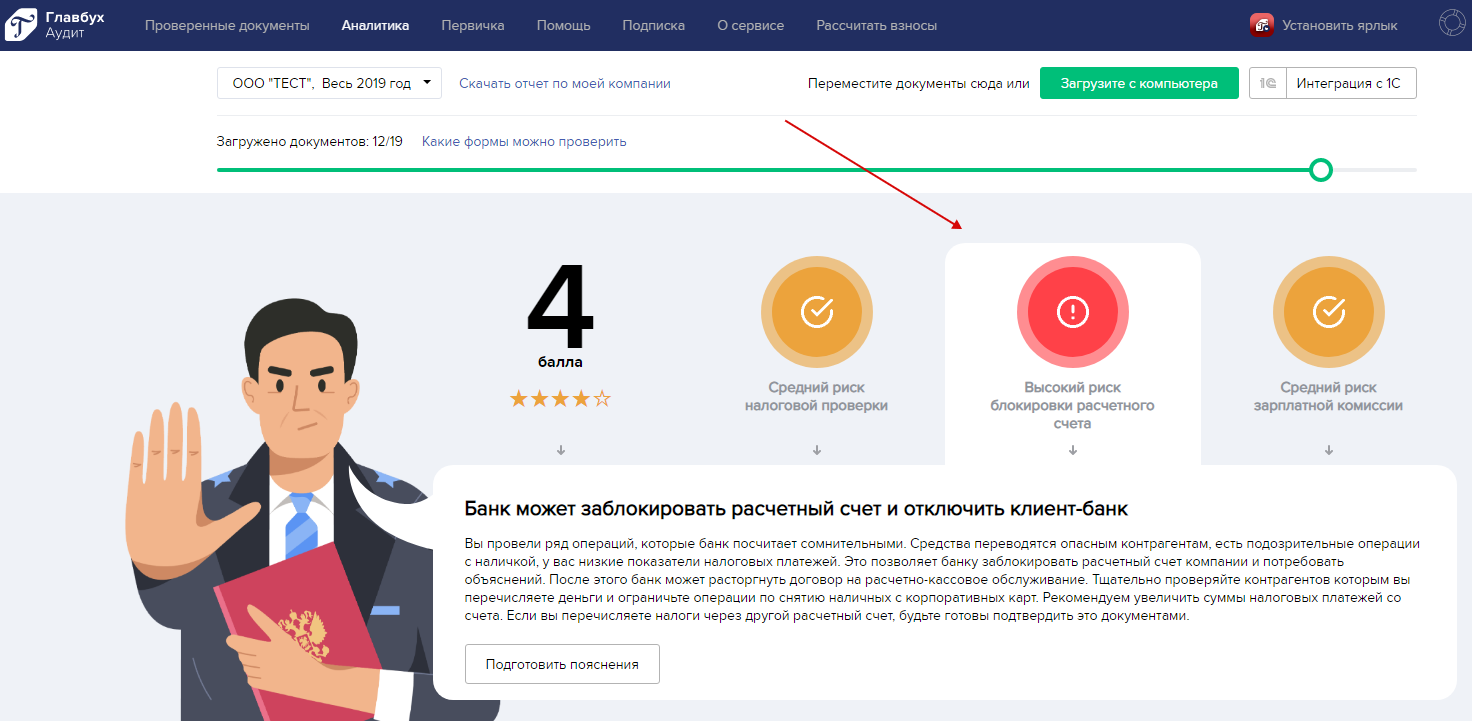This screenshot has height=721, width=1472.
Task: Click the Средний риск налоговой проверки label
Action: click(x=817, y=397)
